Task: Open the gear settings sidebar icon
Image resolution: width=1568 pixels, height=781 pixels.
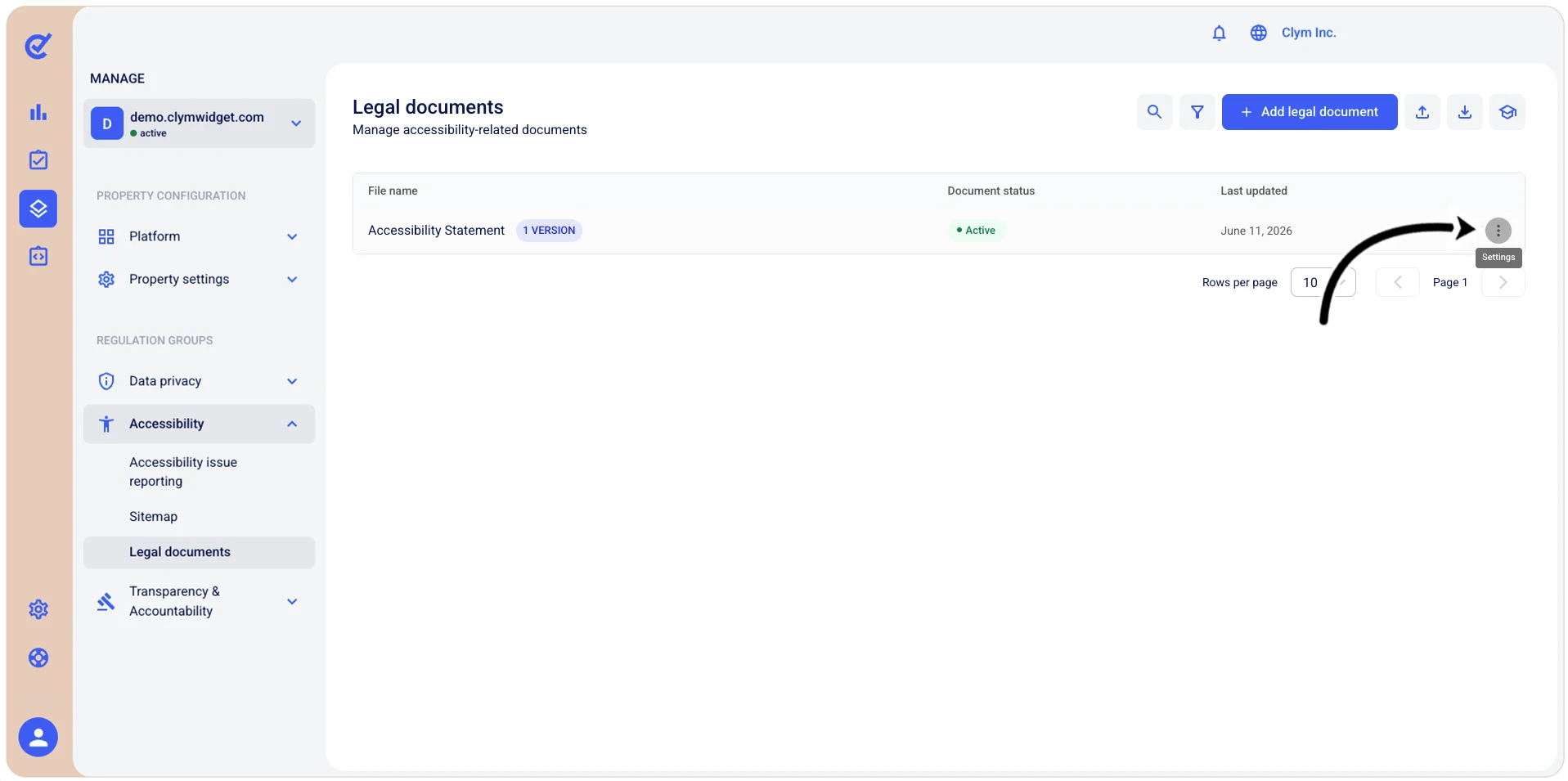Action: [38, 609]
